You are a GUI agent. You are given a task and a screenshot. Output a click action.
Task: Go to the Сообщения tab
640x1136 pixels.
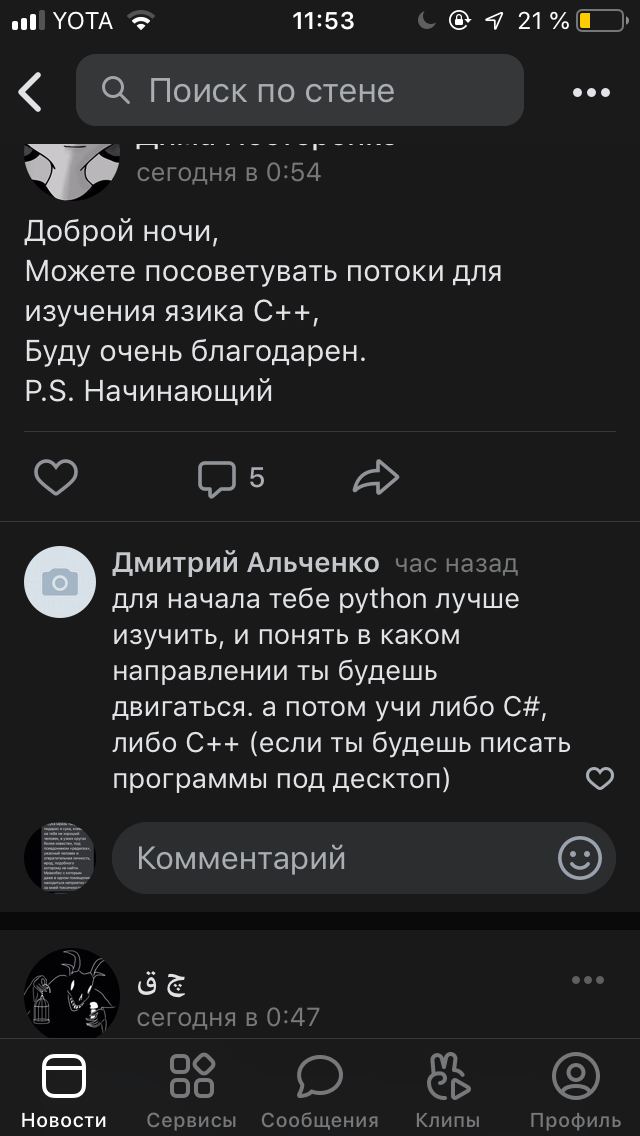320,1090
